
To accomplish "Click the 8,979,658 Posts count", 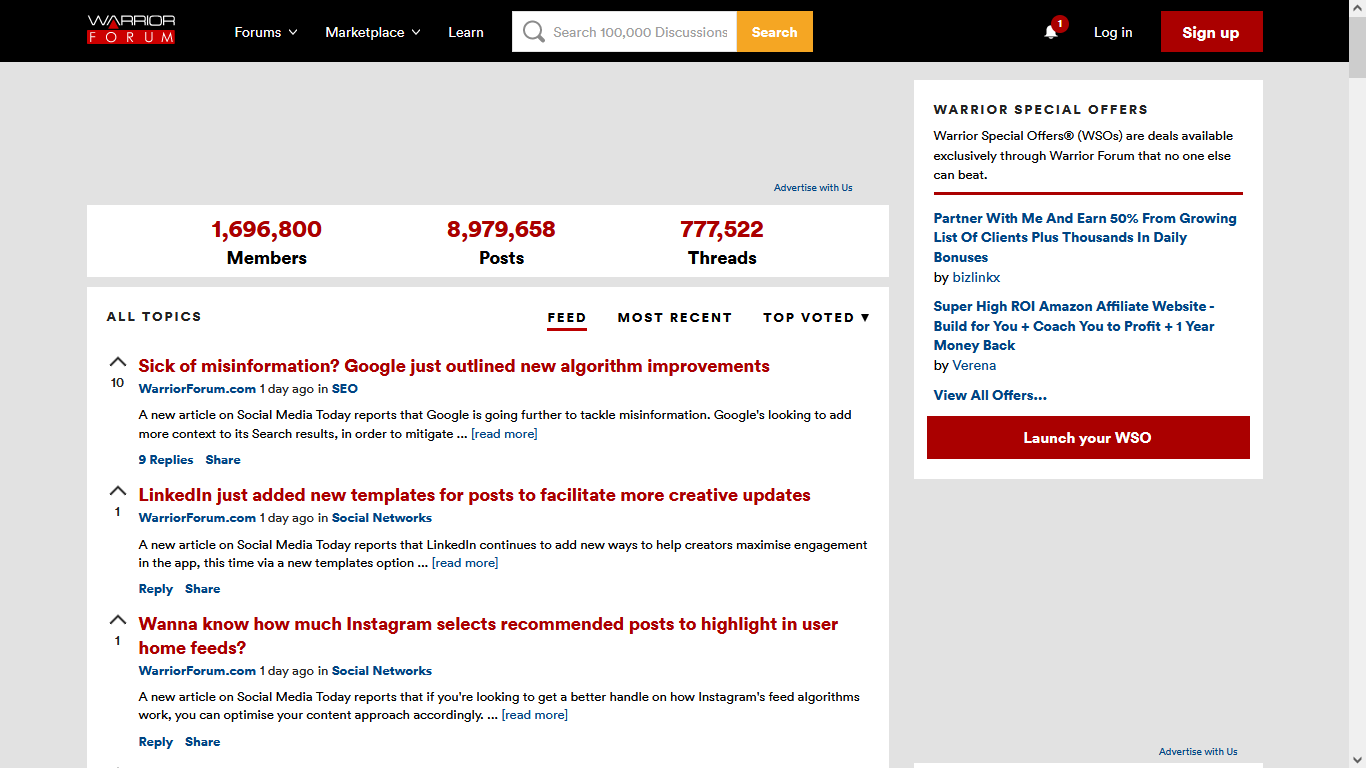I will tap(501, 229).
